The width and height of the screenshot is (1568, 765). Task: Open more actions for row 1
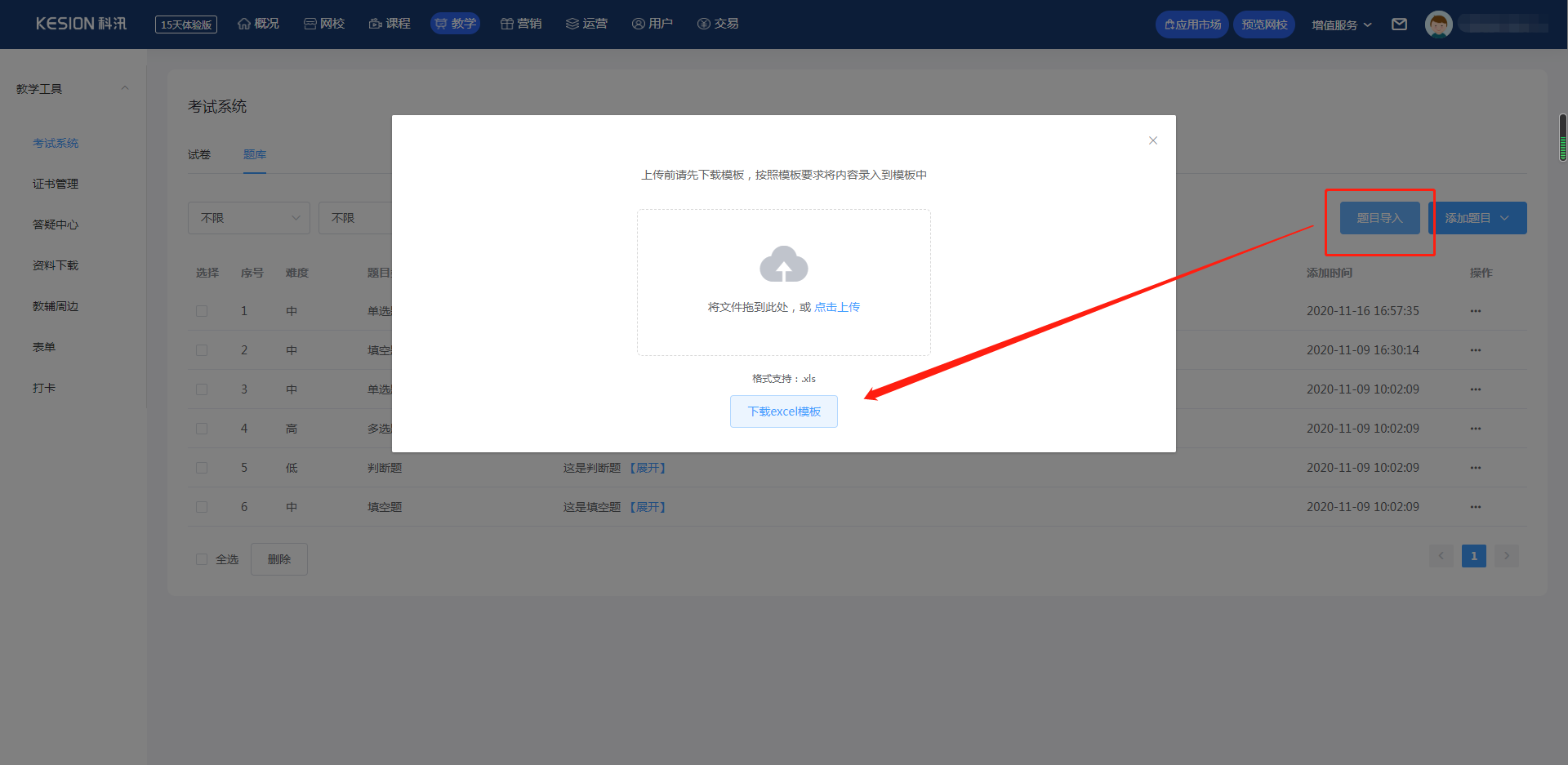pyautogui.click(x=1475, y=311)
